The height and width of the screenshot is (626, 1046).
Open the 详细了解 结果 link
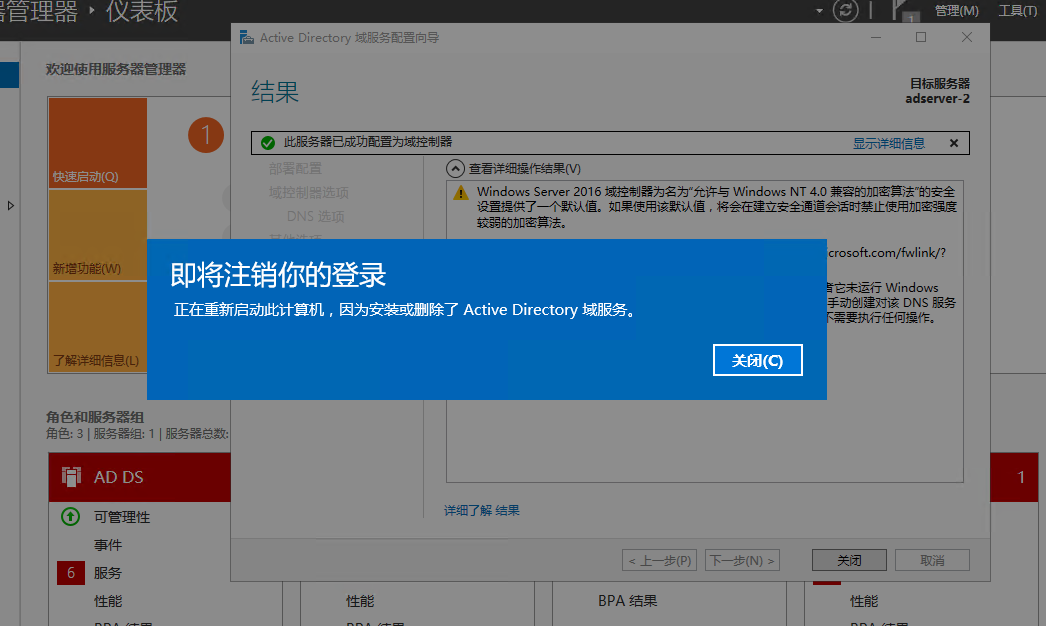pyautogui.click(x=482, y=511)
